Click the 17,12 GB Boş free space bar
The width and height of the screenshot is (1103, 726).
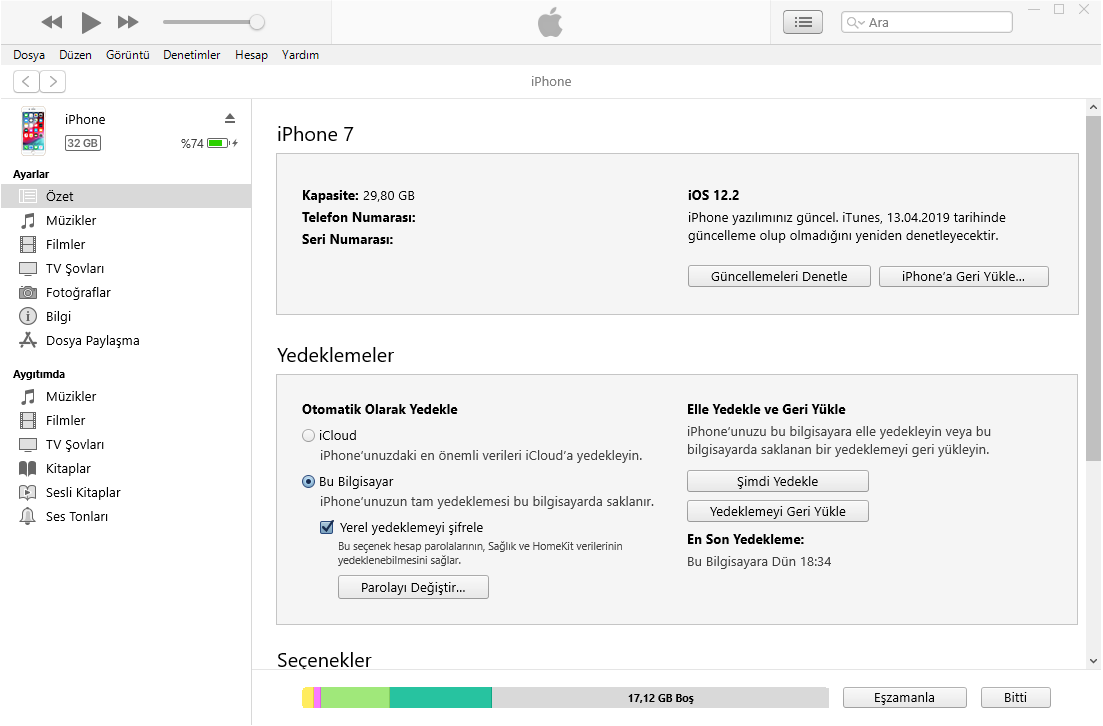click(x=660, y=698)
